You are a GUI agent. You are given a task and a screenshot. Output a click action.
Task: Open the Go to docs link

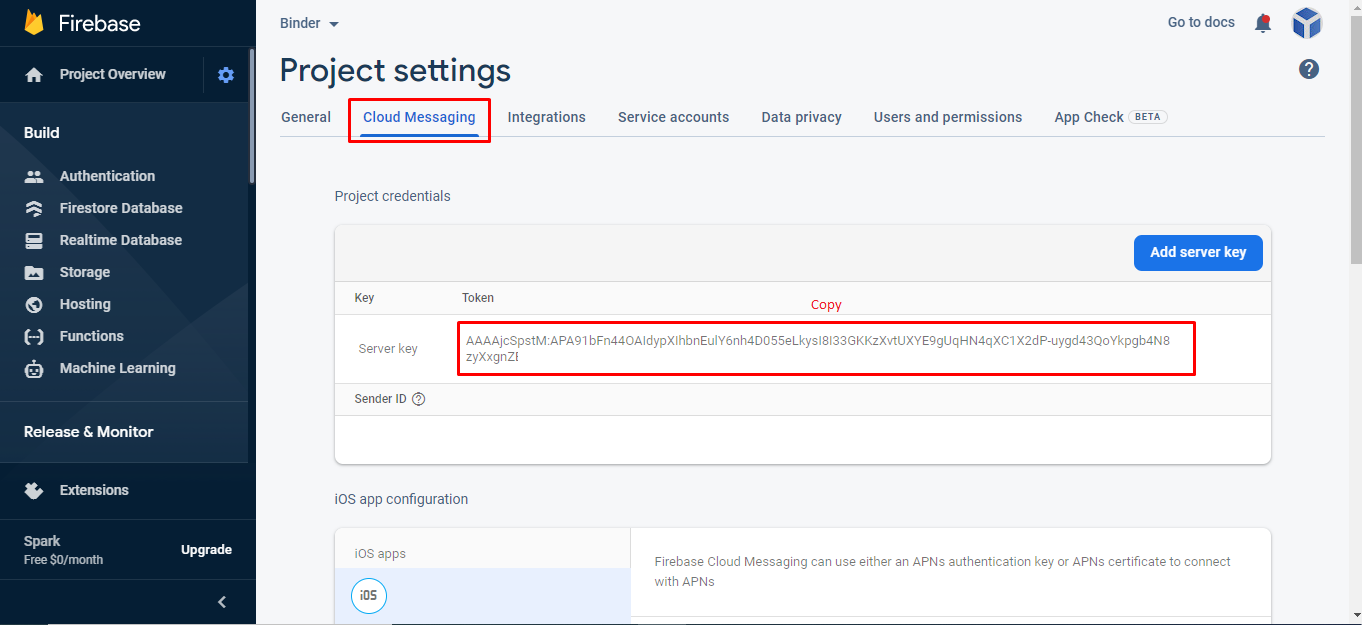(x=1201, y=22)
